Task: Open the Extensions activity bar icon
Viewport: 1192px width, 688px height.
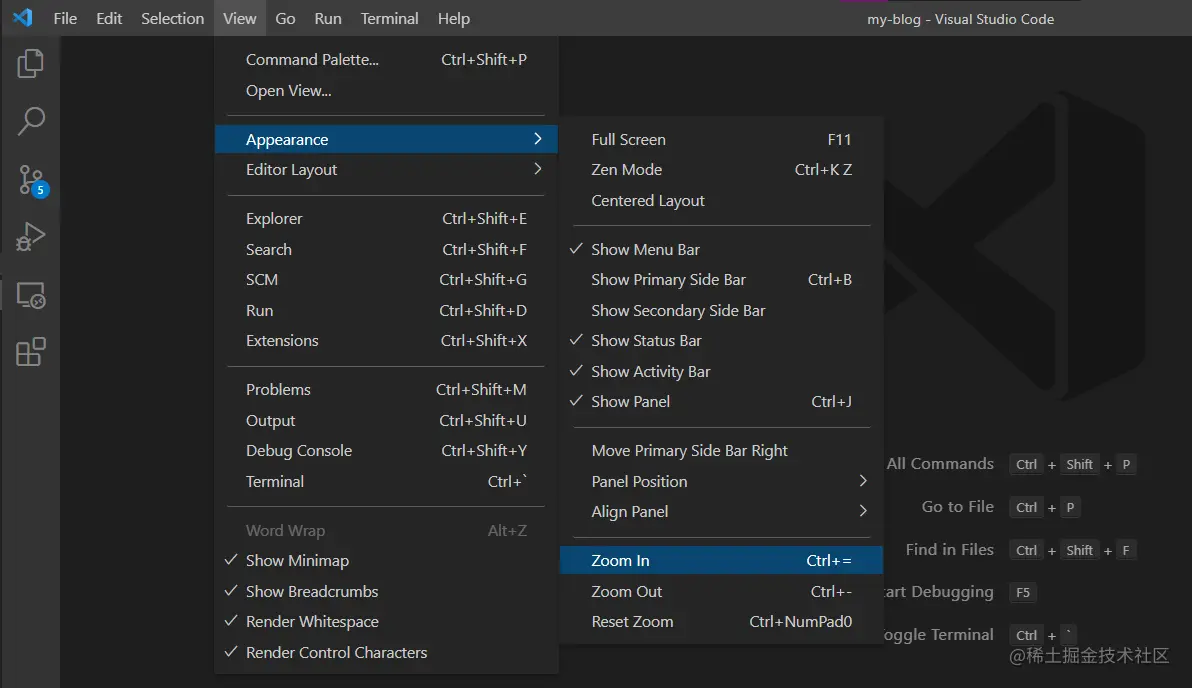Action: tap(30, 352)
